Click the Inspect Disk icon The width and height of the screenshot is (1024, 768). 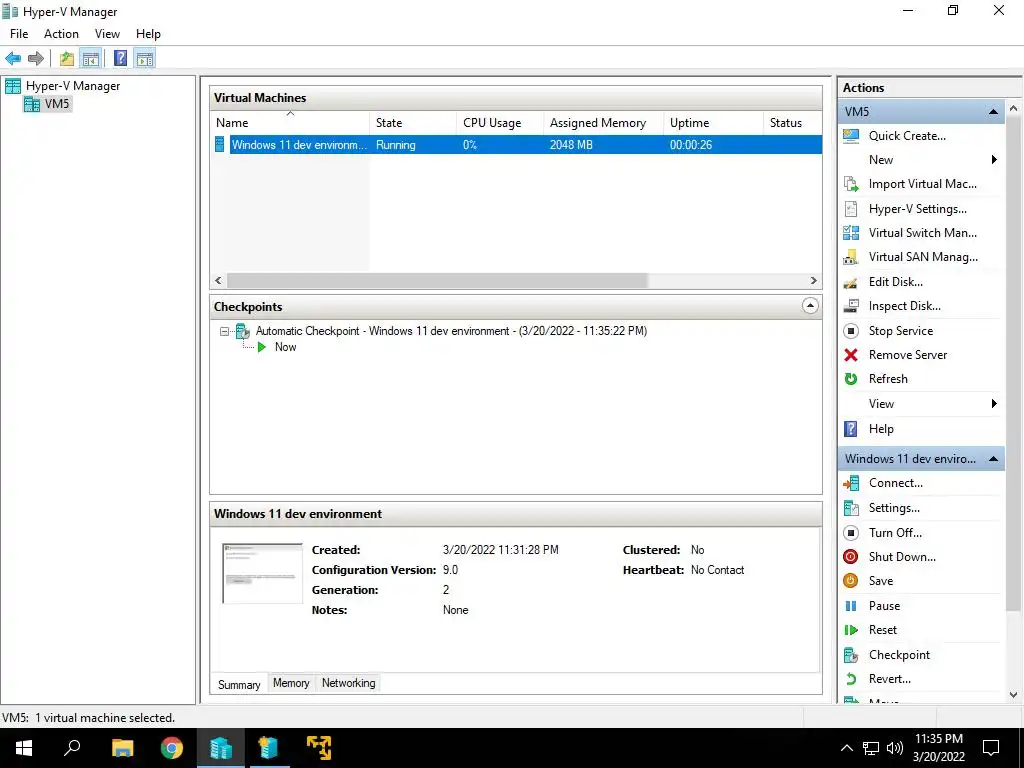(851, 306)
